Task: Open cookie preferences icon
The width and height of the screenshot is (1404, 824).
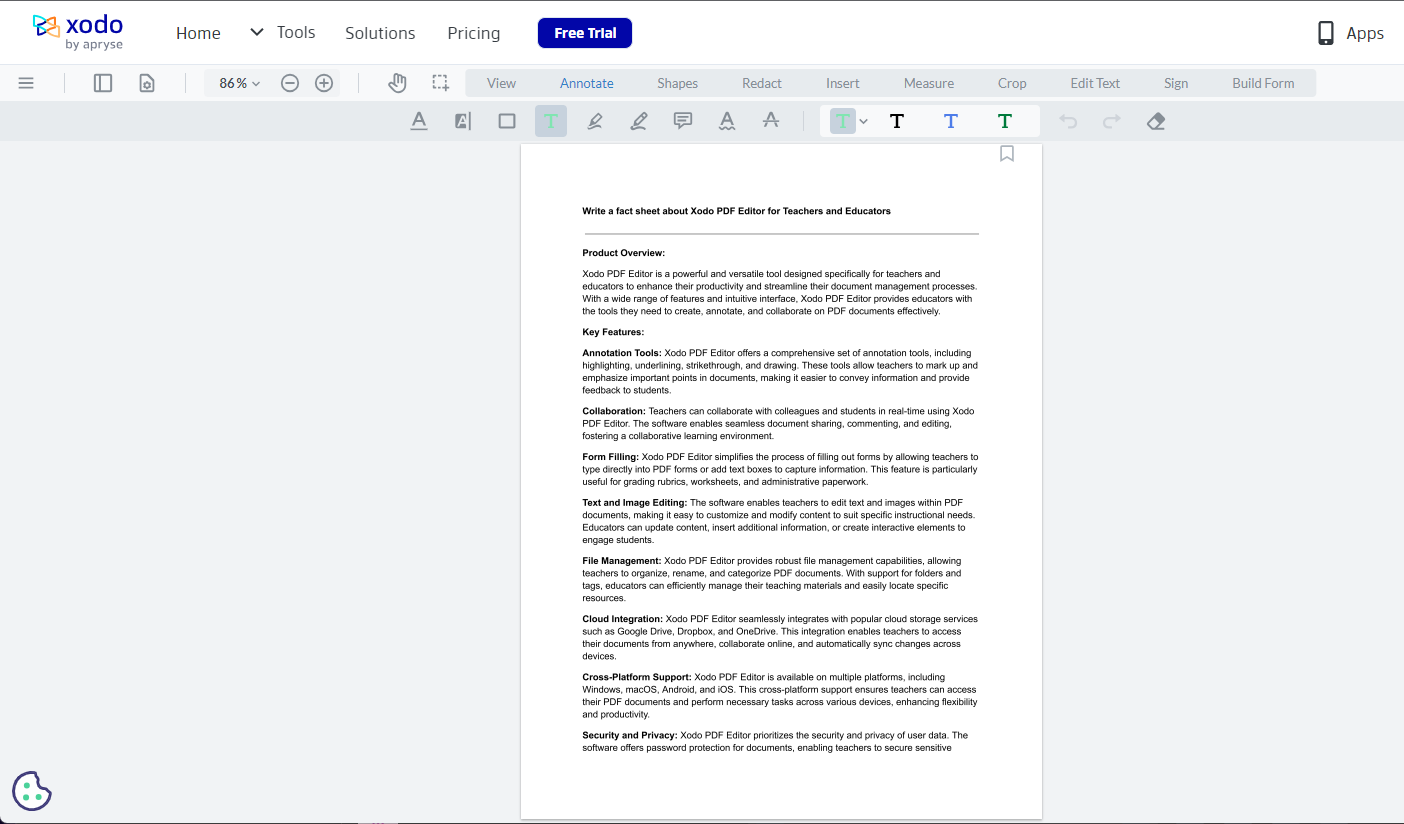Action: tap(32, 791)
